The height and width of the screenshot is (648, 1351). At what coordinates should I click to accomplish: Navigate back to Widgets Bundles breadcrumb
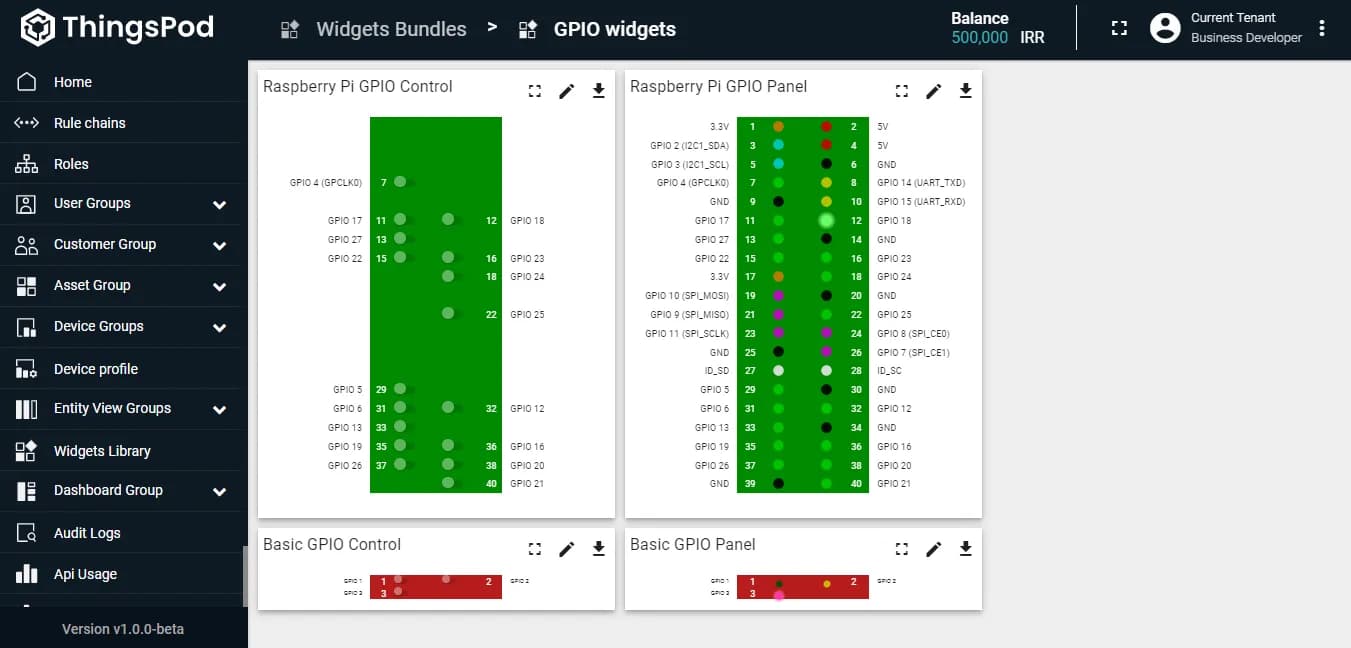(x=391, y=29)
